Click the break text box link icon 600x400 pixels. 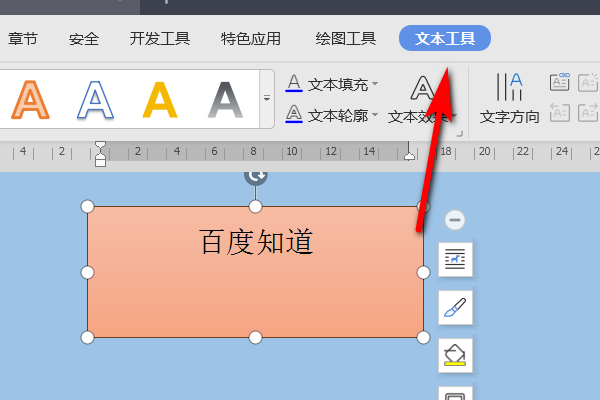point(588,82)
